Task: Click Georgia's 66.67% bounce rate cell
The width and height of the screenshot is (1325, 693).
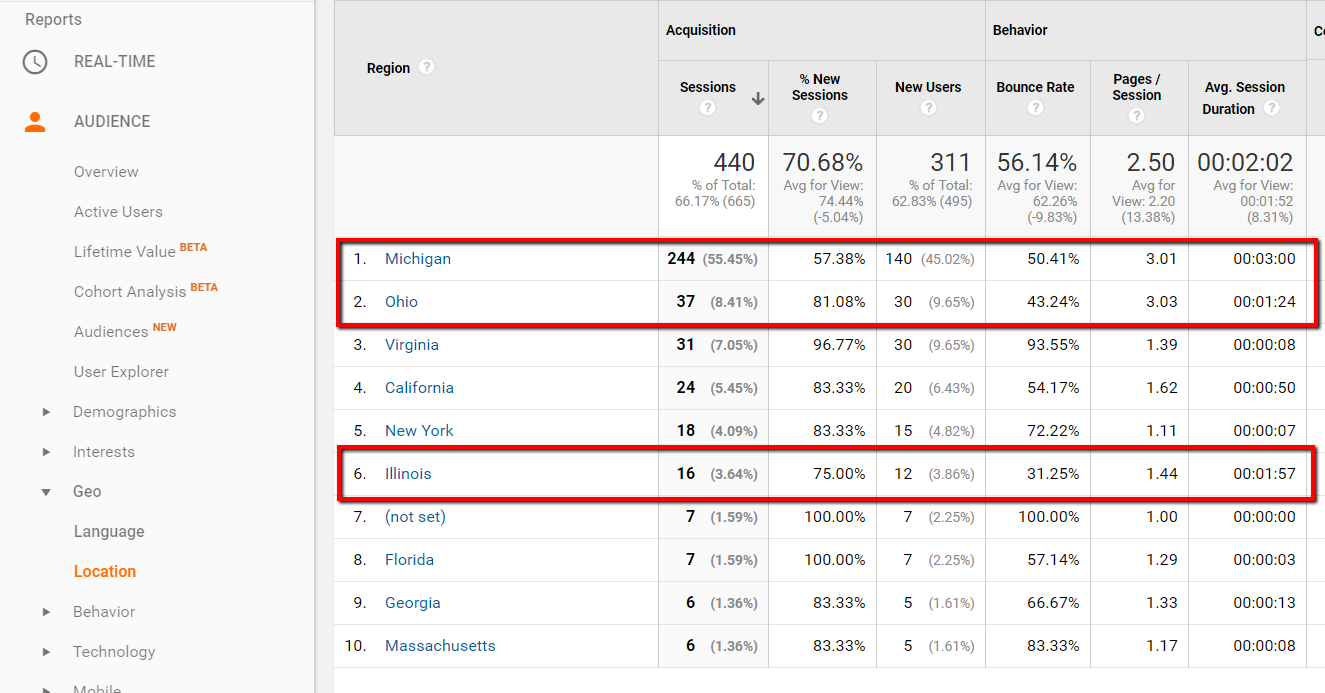Action: [1052, 603]
